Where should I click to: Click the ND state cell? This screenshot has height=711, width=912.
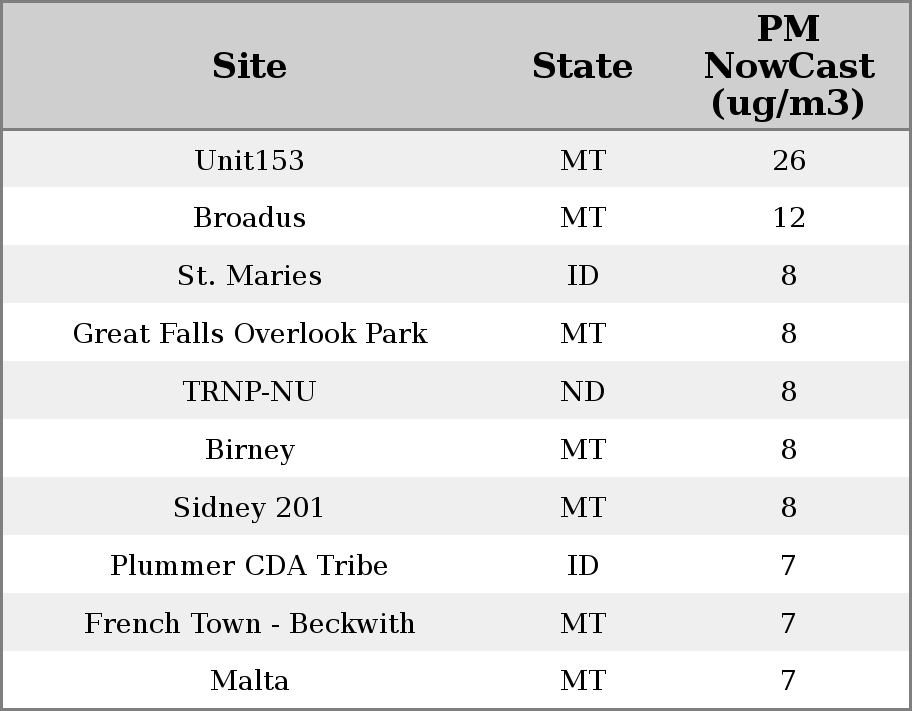pyautogui.click(x=582, y=392)
